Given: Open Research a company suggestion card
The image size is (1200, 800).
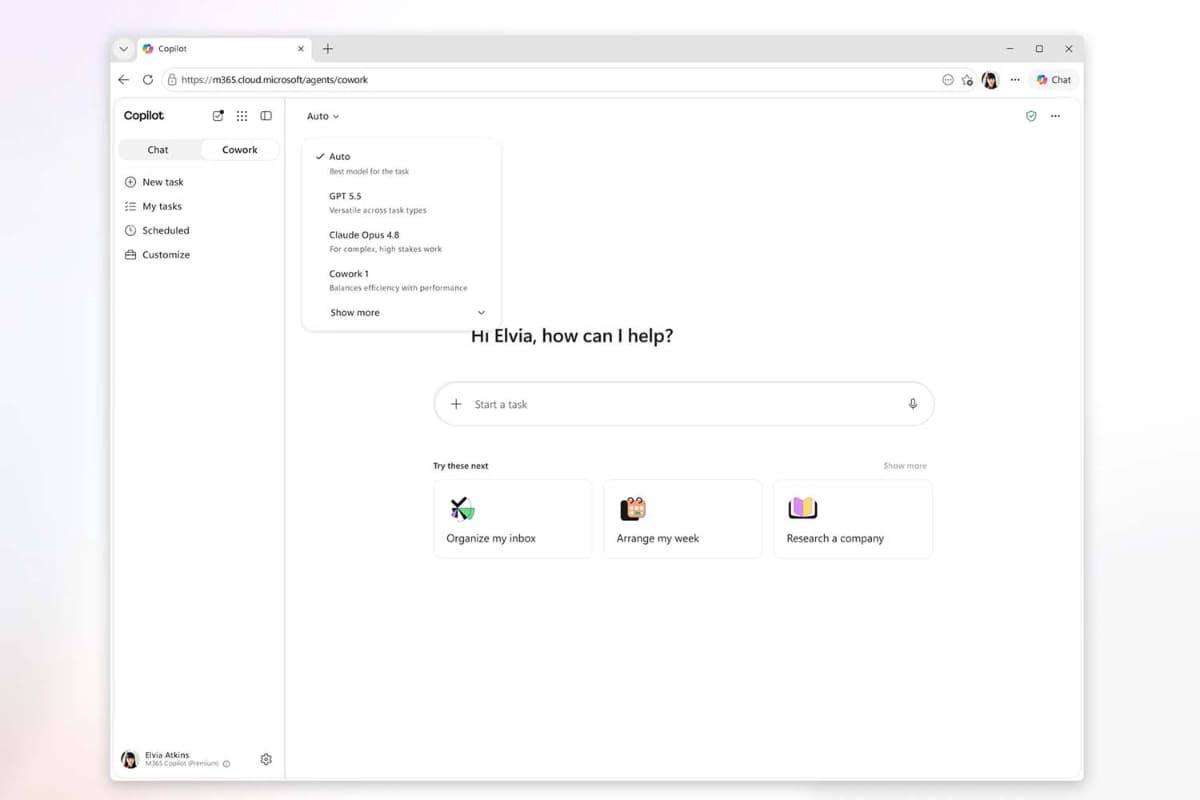Looking at the screenshot, I should [x=853, y=519].
